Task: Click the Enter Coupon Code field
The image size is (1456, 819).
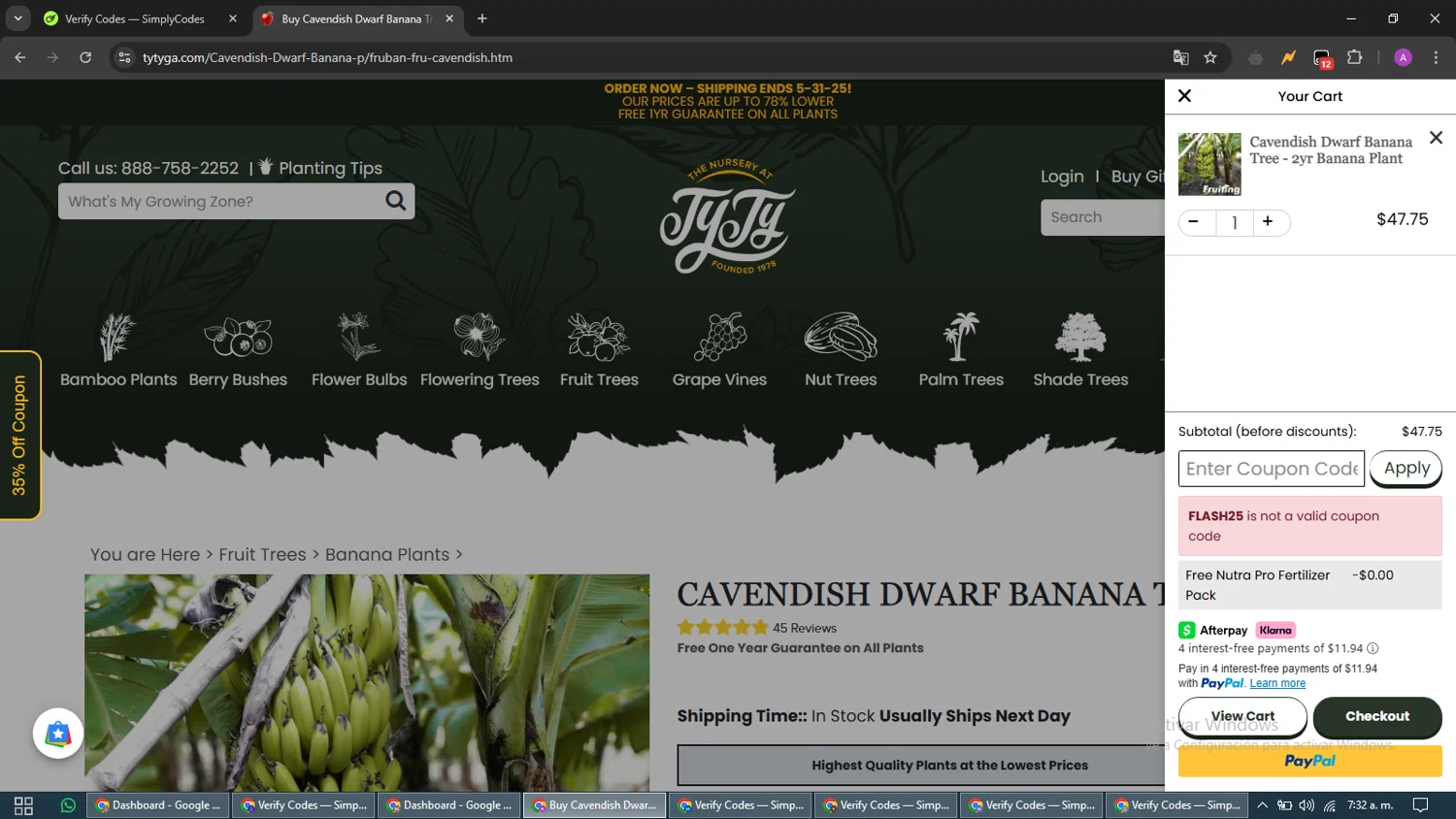Action: [1272, 469]
